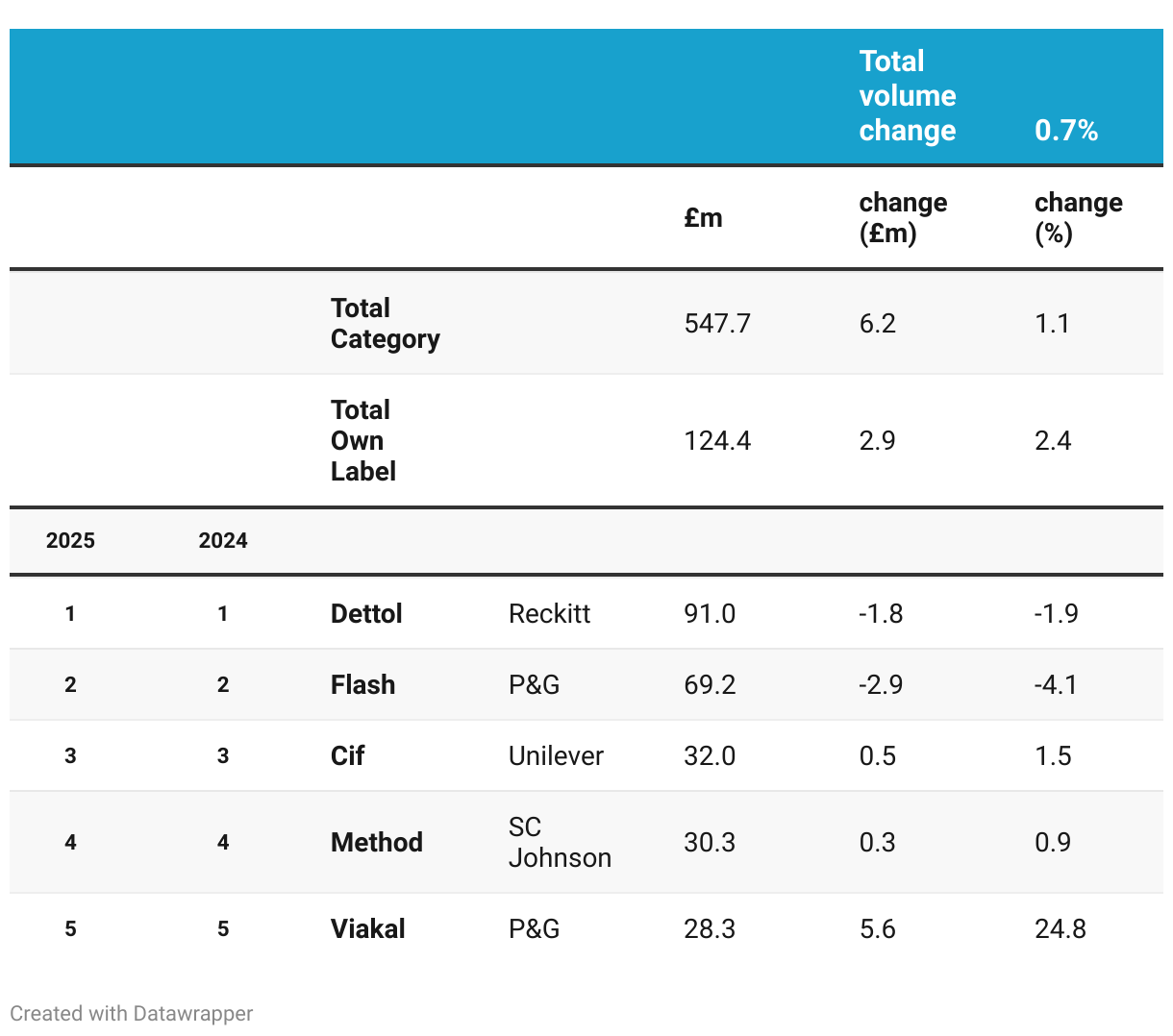Screen dimensions: 1173x1036
Task: Click Viakal's 24.8 percent change value
Action: point(1061,928)
